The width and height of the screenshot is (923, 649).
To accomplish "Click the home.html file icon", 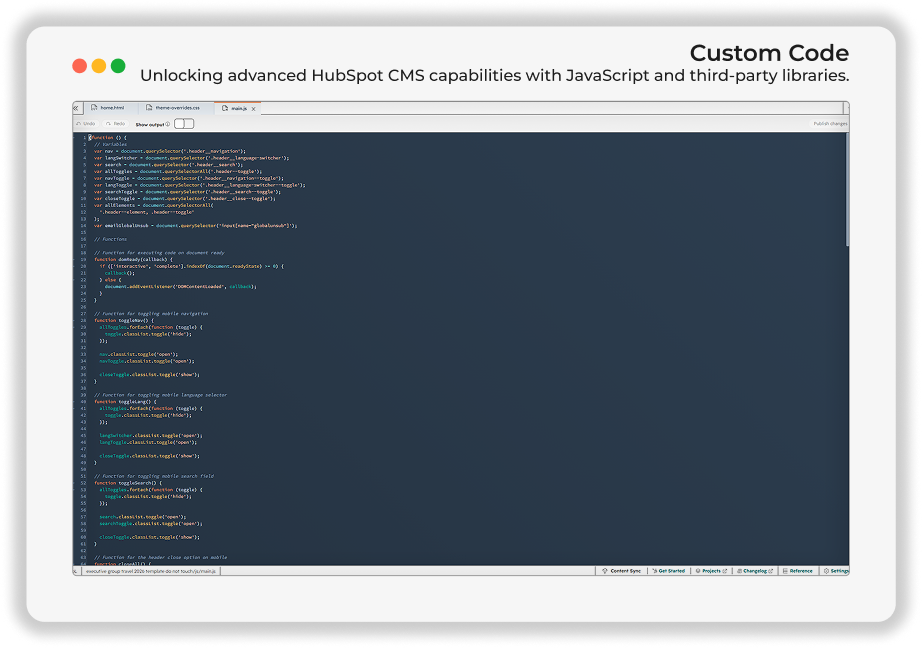I will [94, 108].
